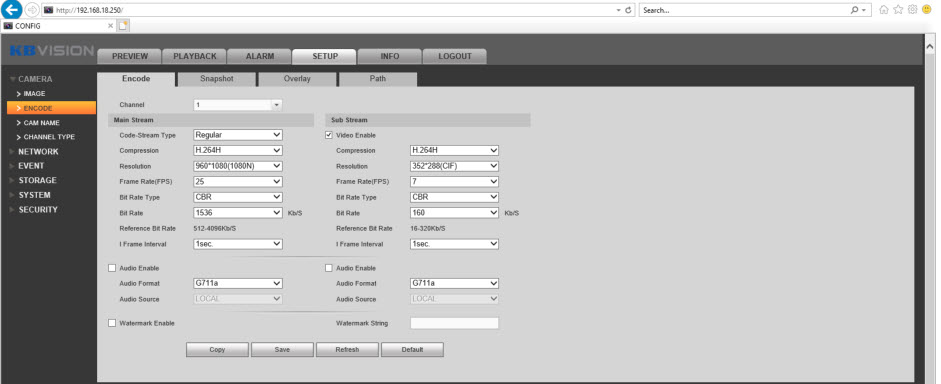Enable Main Stream Audio Enable checkbox
Screen dimensions: 941x384
point(112,268)
